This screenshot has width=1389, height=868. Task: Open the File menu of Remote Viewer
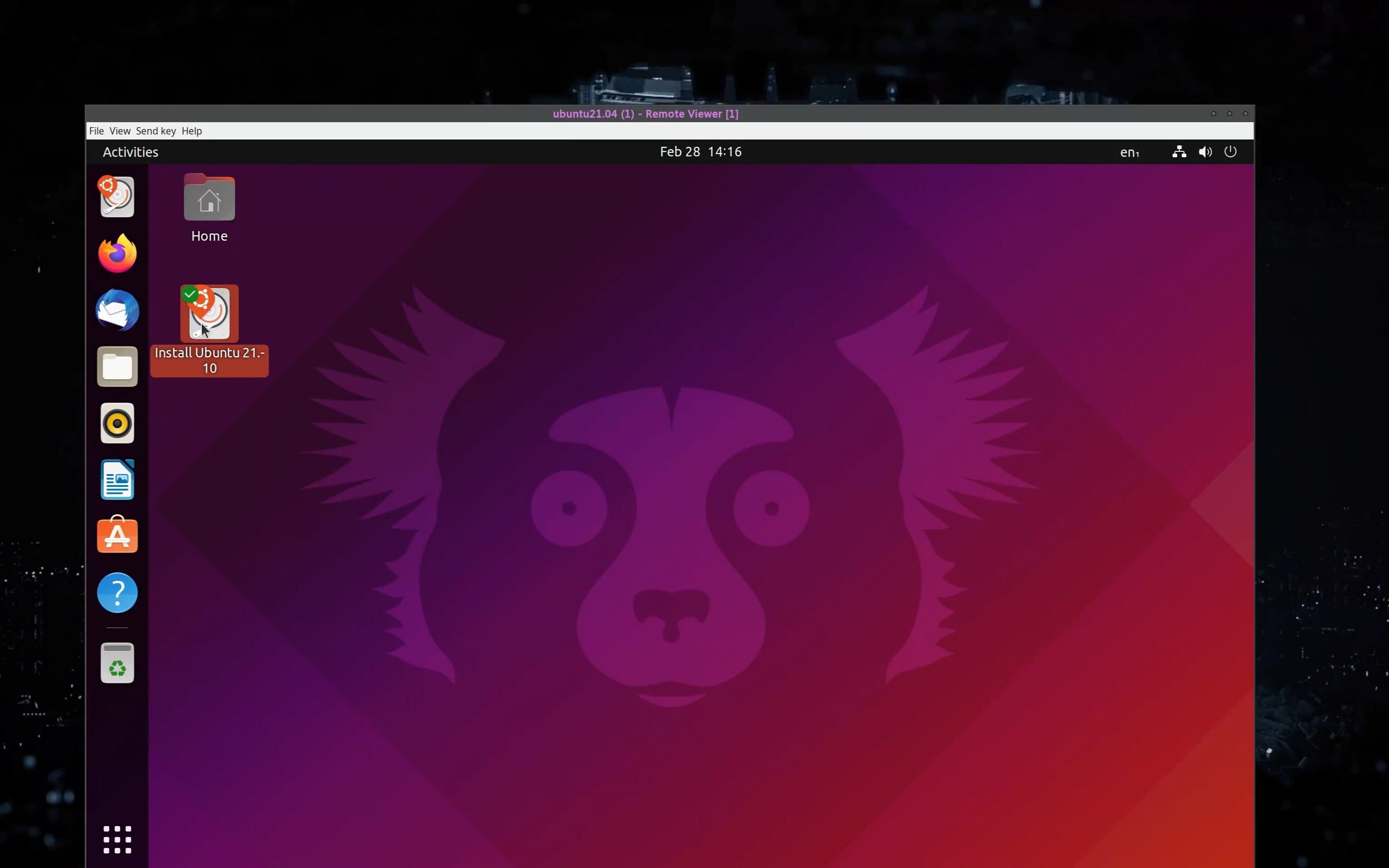[x=96, y=131]
